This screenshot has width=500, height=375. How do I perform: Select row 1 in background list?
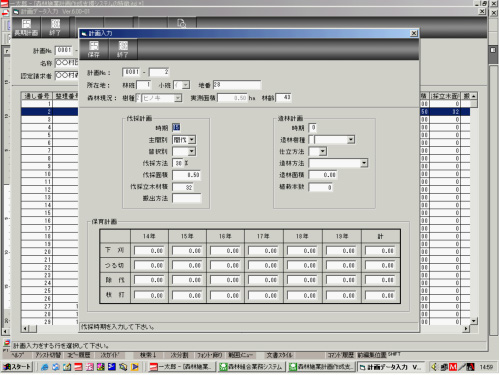[50, 104]
